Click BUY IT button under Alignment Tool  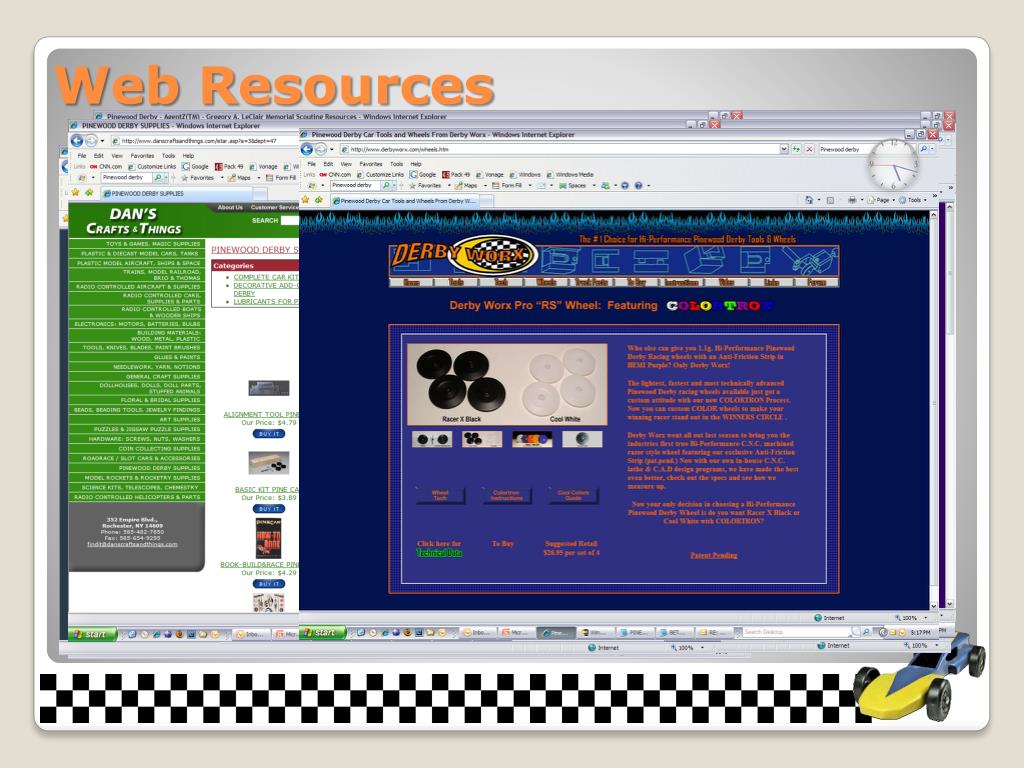(x=268, y=434)
